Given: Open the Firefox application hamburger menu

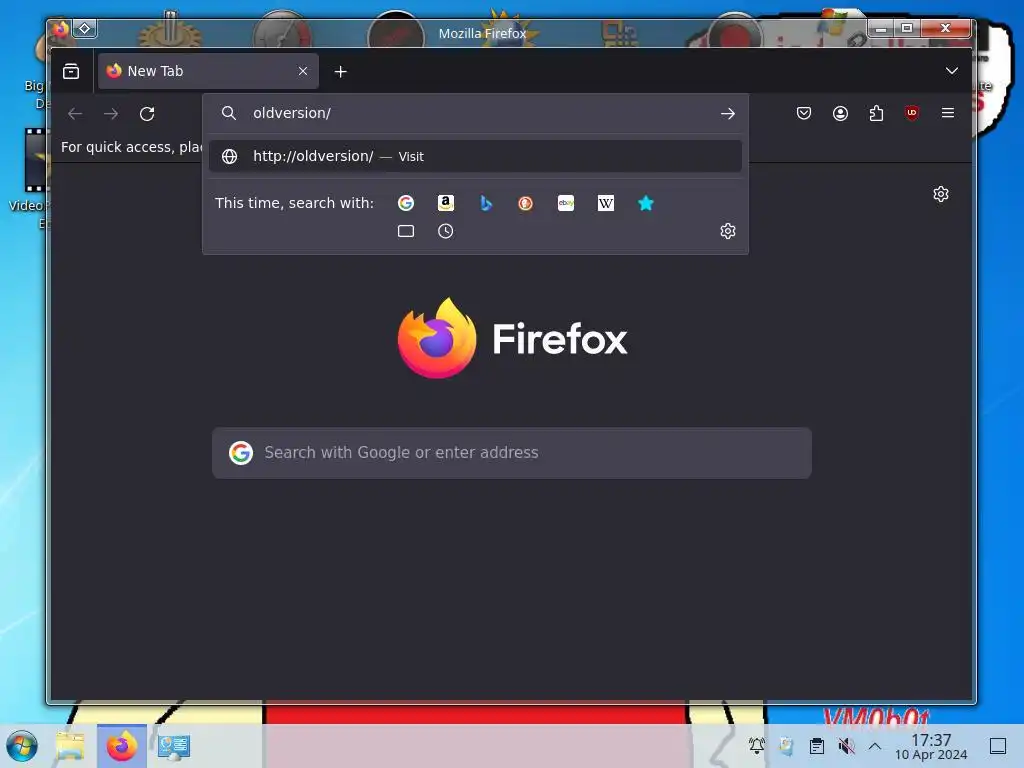Looking at the screenshot, I should [948, 114].
